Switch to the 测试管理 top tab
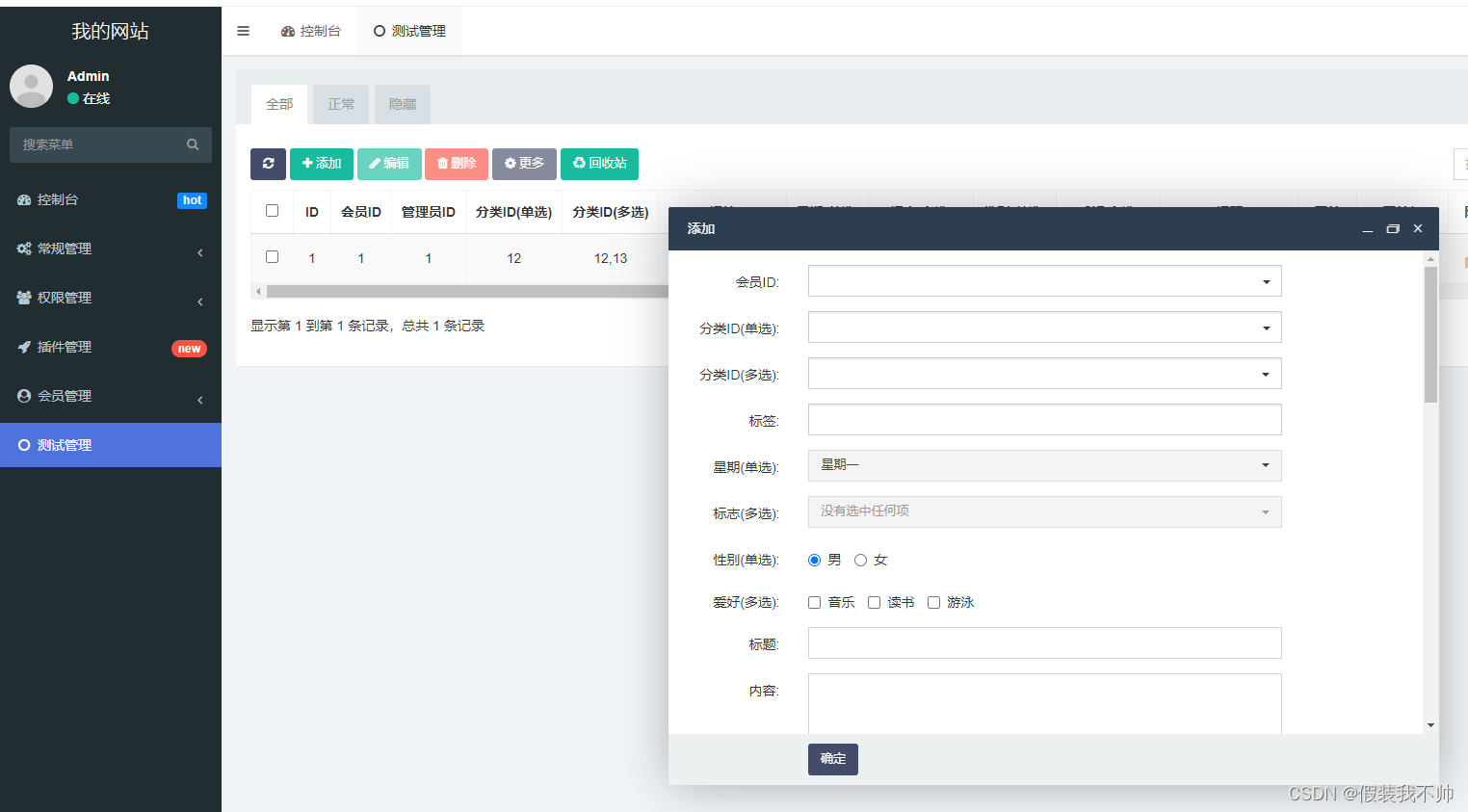Image resolution: width=1468 pixels, height=812 pixels. (409, 31)
